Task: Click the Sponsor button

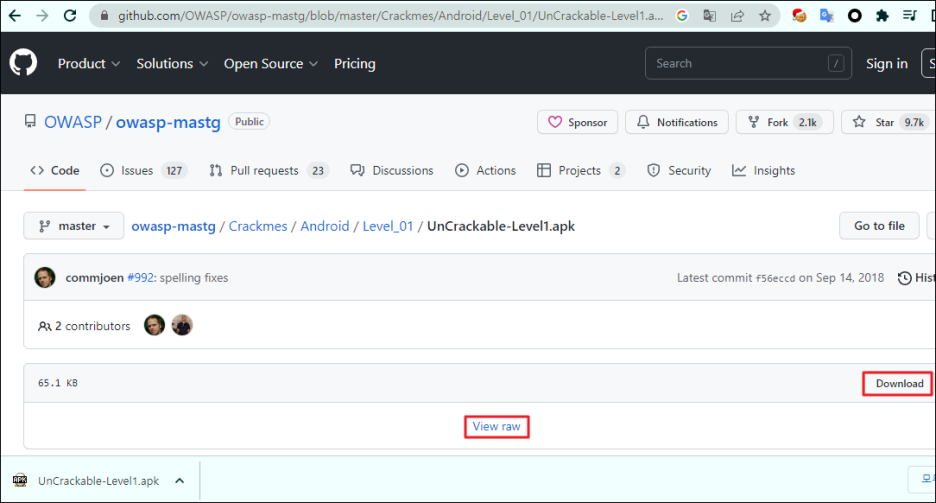Action: (577, 122)
